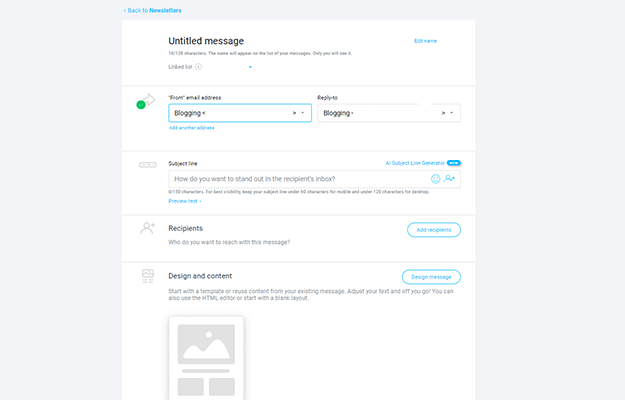
Task: Open the "From" email address dropdown
Action: (x=302, y=113)
